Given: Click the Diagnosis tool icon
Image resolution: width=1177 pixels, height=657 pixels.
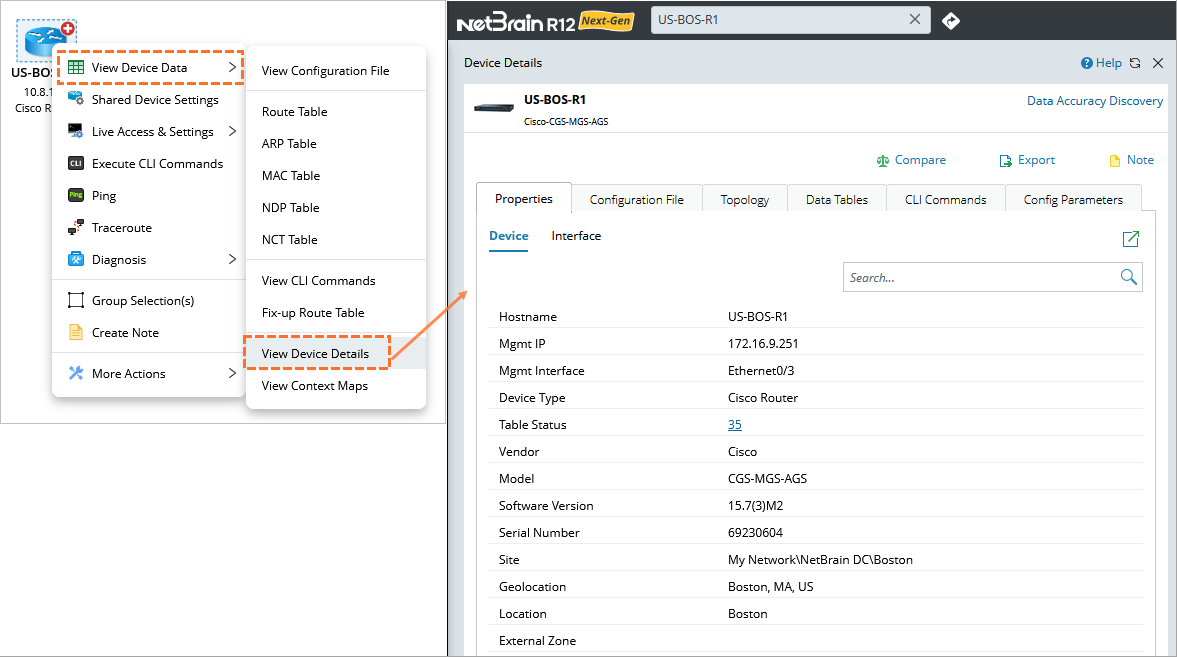Looking at the screenshot, I should pos(76,259).
